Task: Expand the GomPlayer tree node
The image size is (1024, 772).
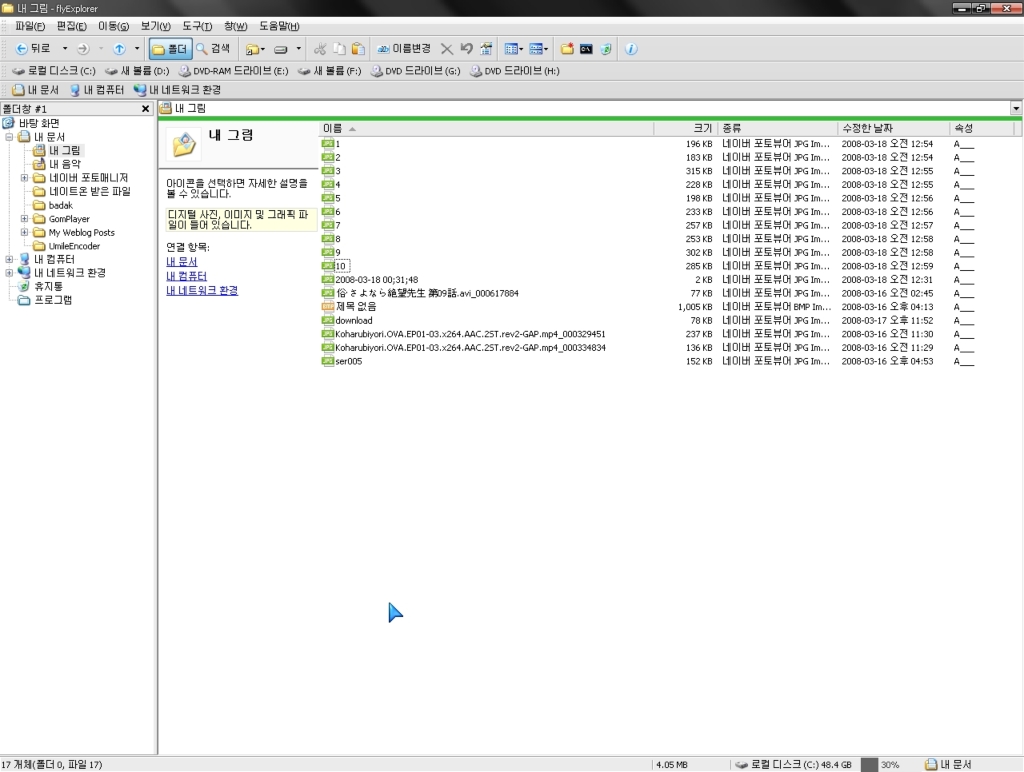Action: [x=24, y=219]
